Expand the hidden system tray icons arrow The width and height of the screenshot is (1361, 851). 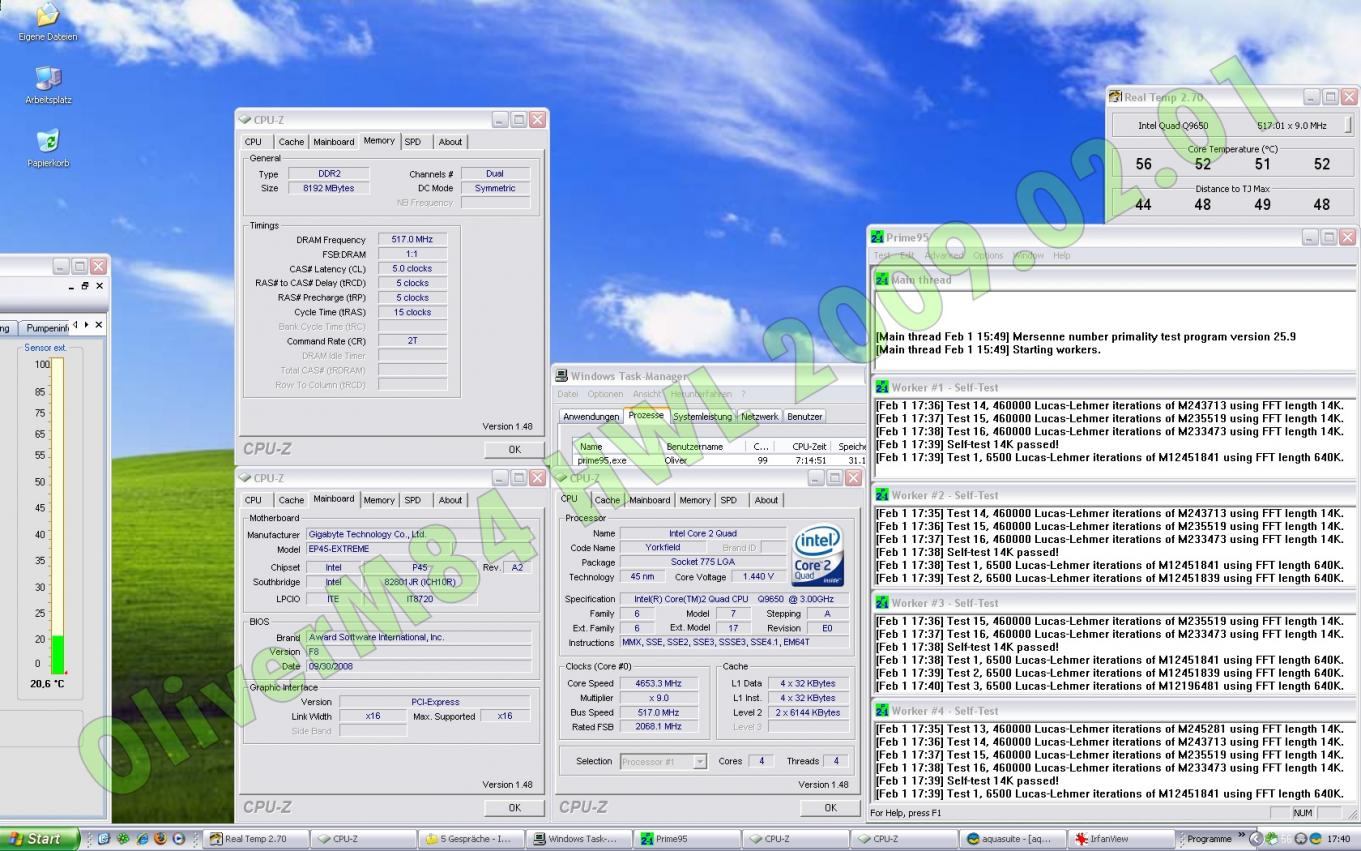(x=1256, y=839)
